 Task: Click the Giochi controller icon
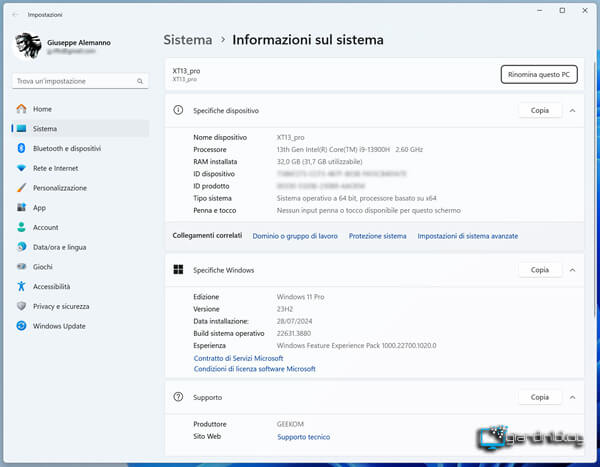[x=21, y=266]
